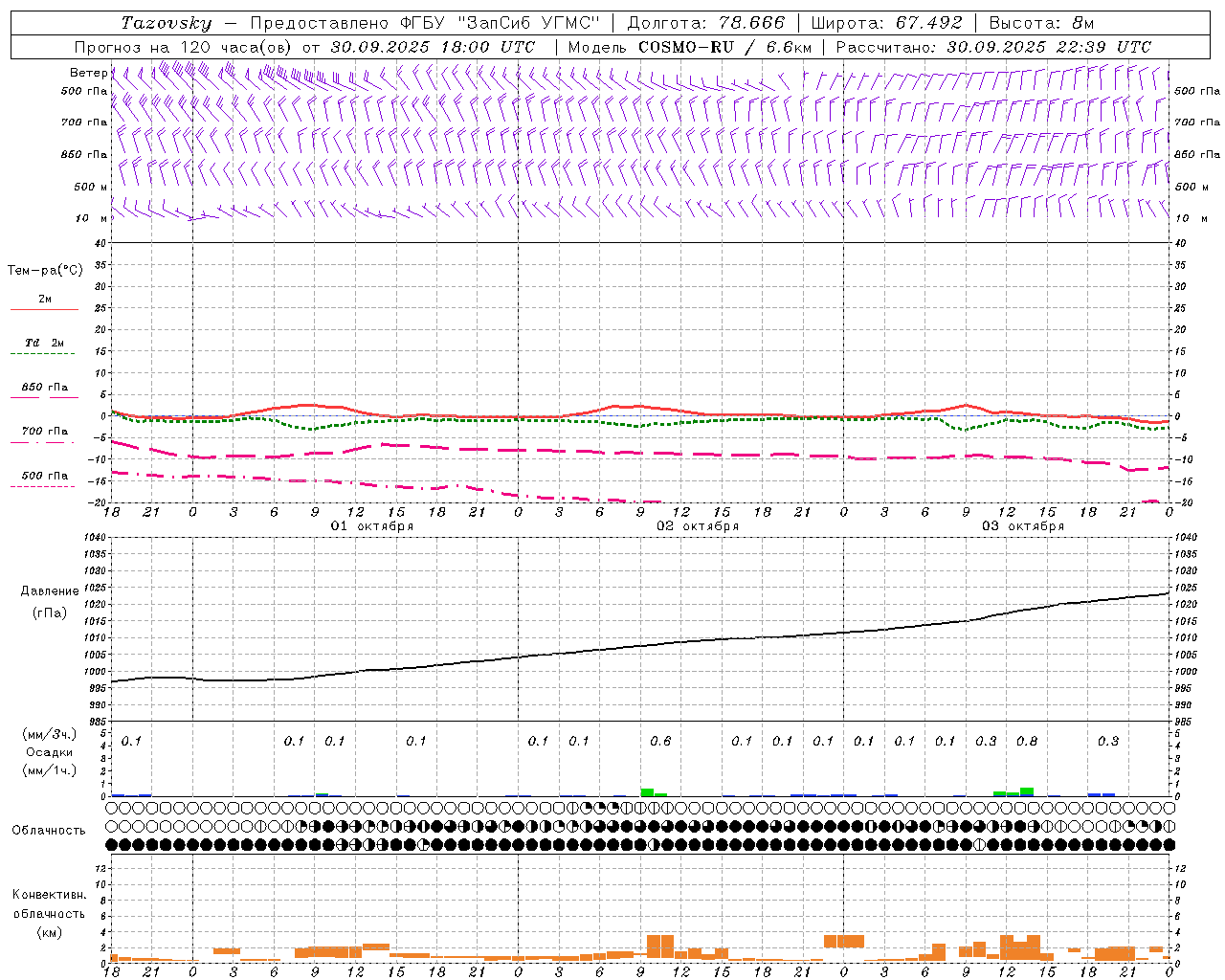Screen dimensions: 1225x980
Task: Click the '01 октября' date label
Action: pyautogui.click(x=371, y=526)
